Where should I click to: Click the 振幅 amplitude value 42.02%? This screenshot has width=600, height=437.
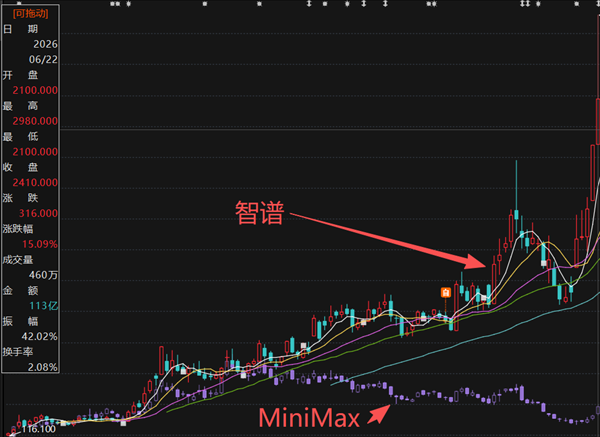[x=39, y=337]
